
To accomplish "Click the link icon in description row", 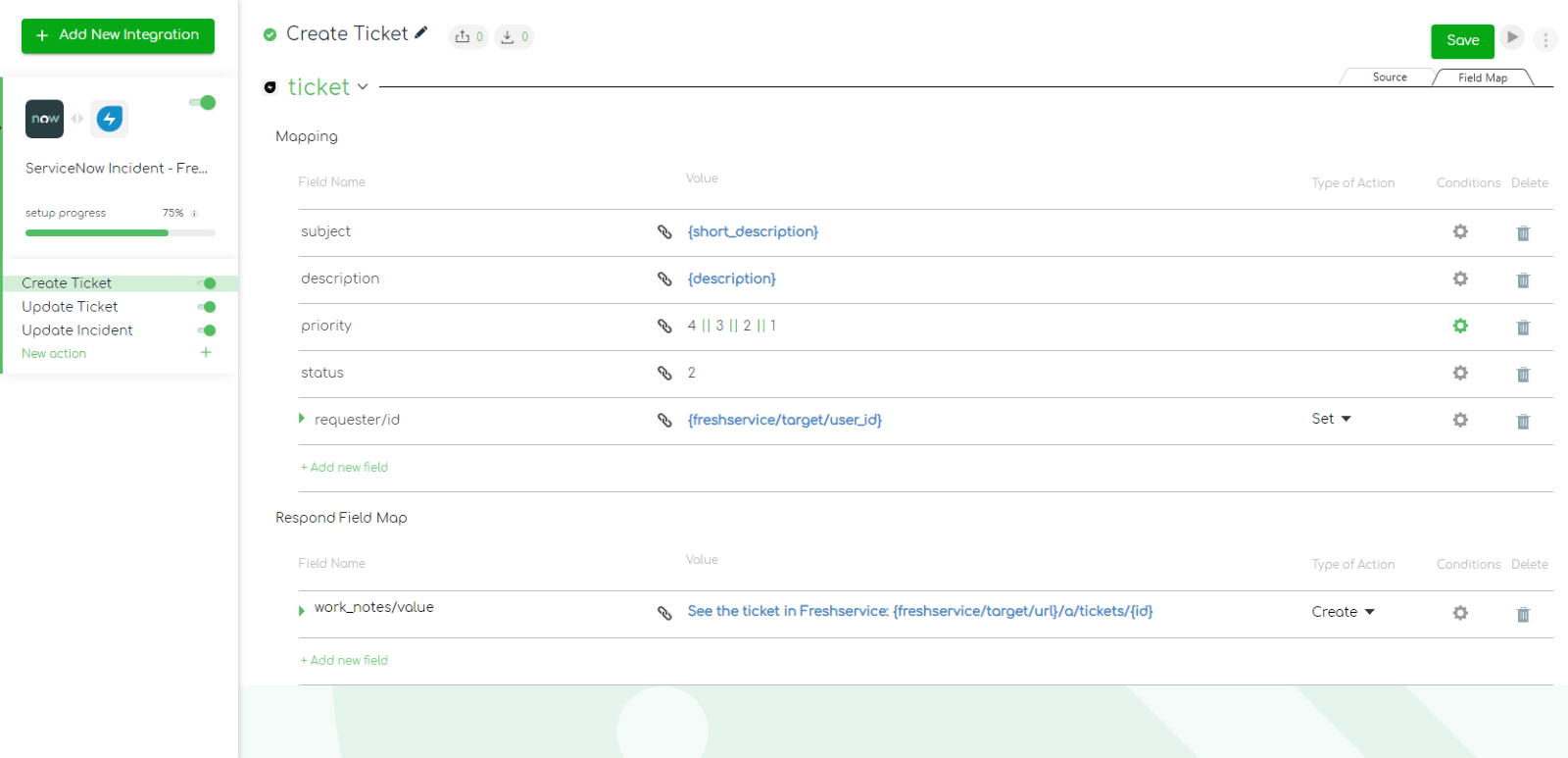I will (x=664, y=279).
